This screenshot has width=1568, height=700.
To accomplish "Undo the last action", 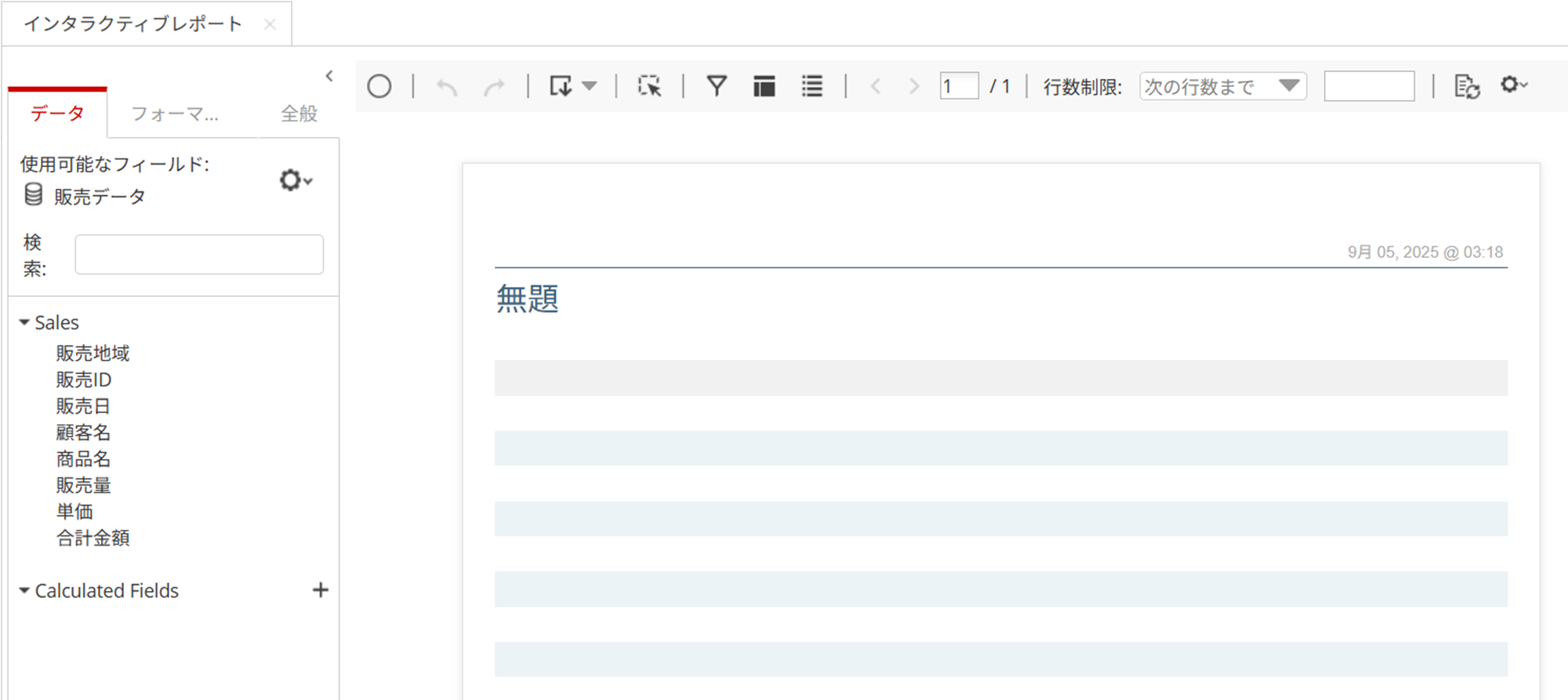I will [447, 86].
